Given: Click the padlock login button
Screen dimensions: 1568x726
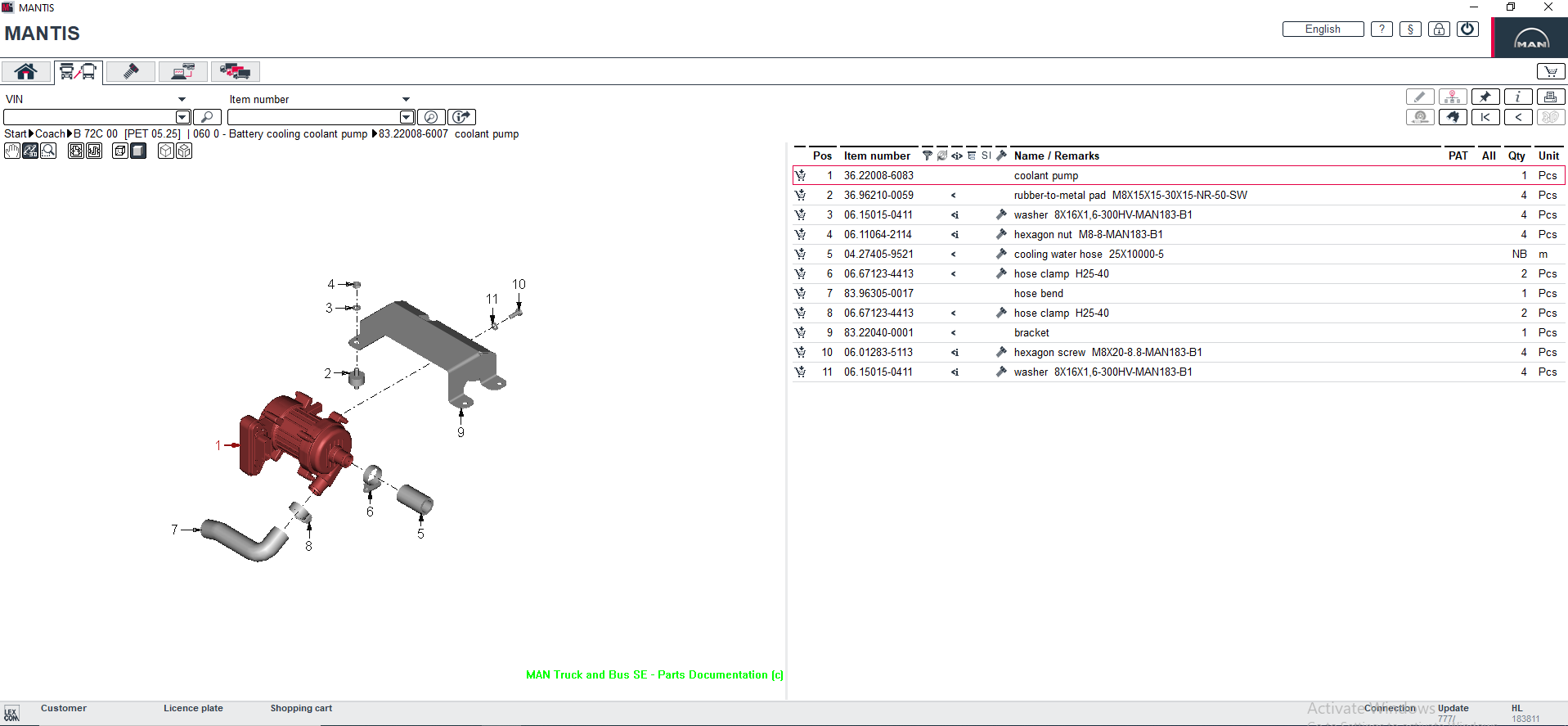Looking at the screenshot, I should pos(1439,29).
